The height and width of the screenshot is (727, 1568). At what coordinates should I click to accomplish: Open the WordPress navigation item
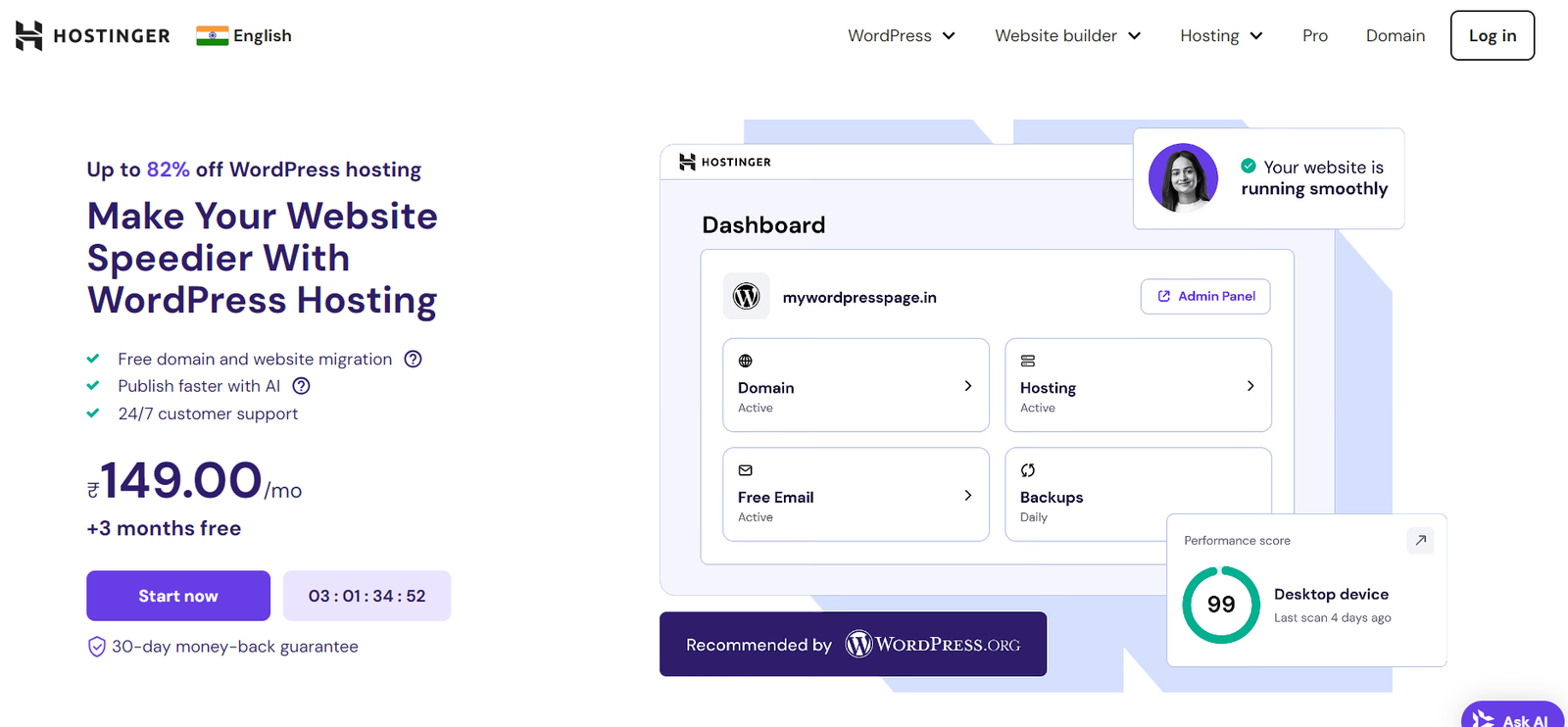click(x=890, y=36)
